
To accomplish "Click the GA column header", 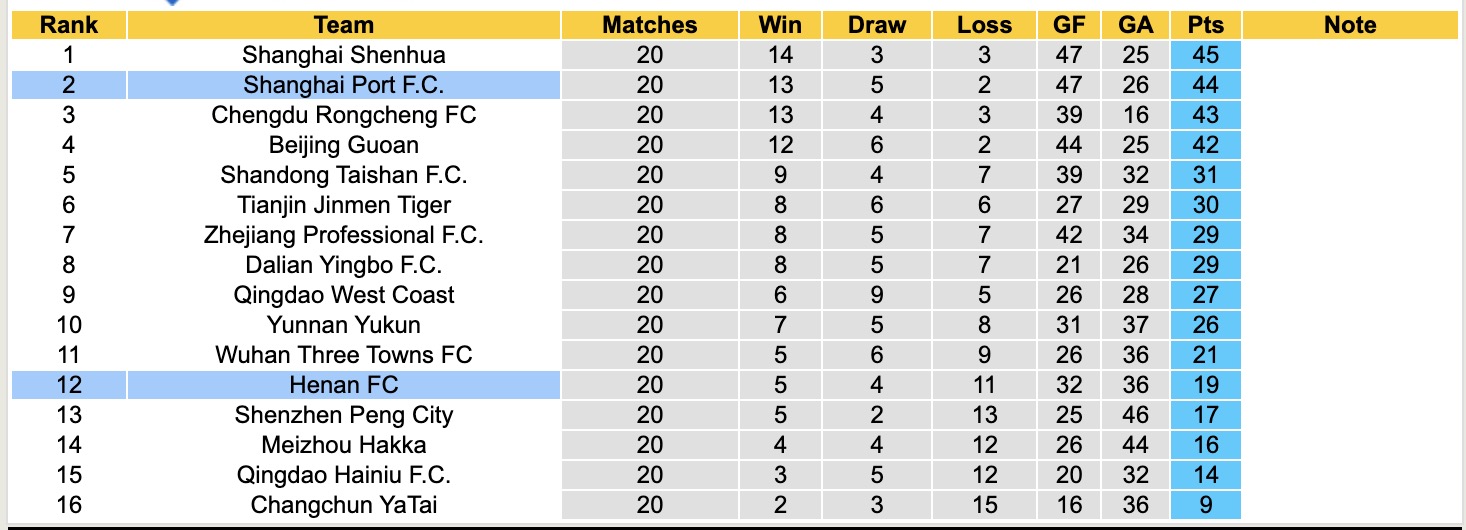I will pyautogui.click(x=1136, y=26).
